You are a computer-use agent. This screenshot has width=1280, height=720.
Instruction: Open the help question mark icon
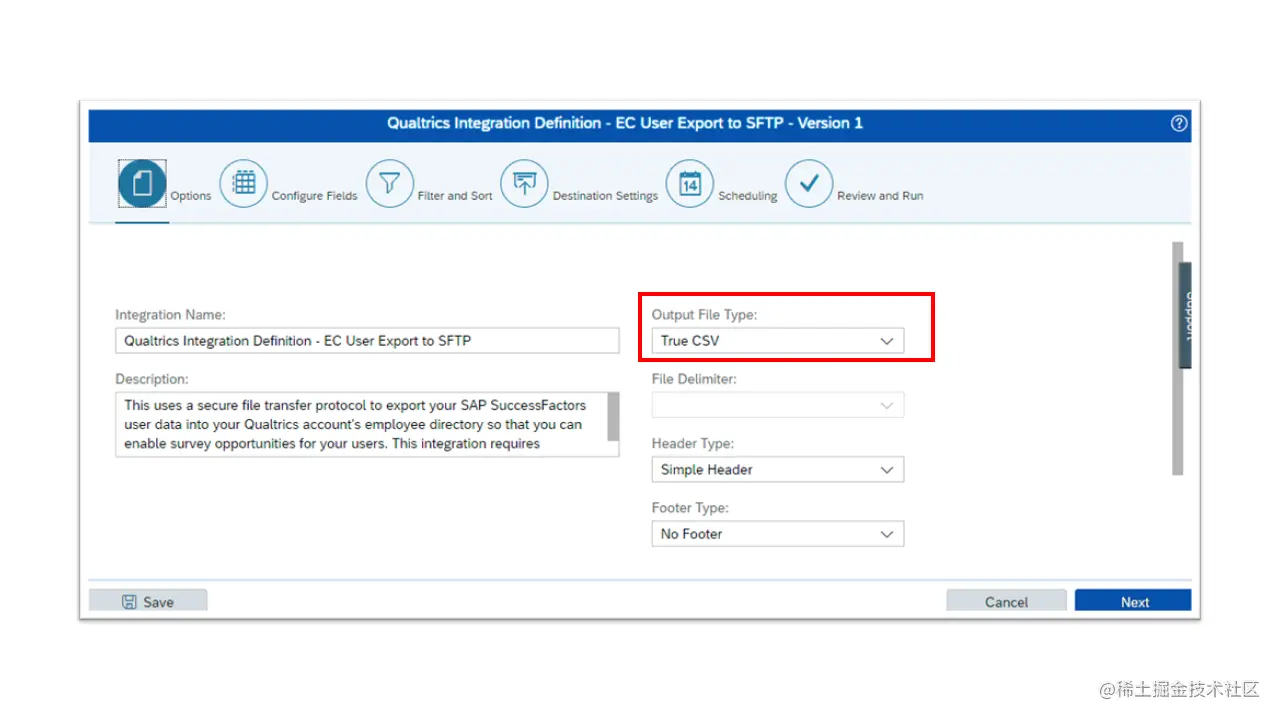(x=1179, y=123)
